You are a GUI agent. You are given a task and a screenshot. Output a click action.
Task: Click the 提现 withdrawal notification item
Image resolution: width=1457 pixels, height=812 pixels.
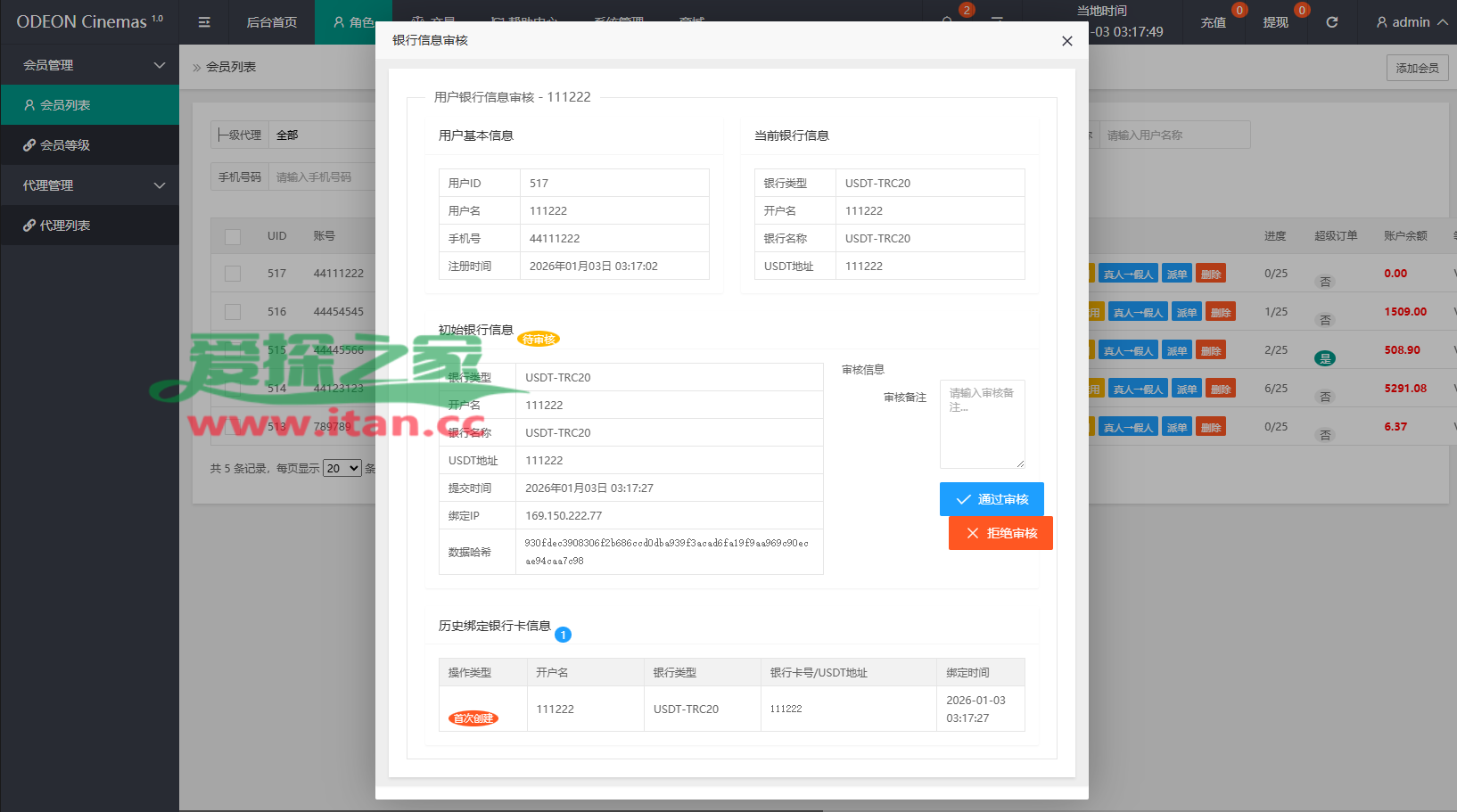point(1276,22)
